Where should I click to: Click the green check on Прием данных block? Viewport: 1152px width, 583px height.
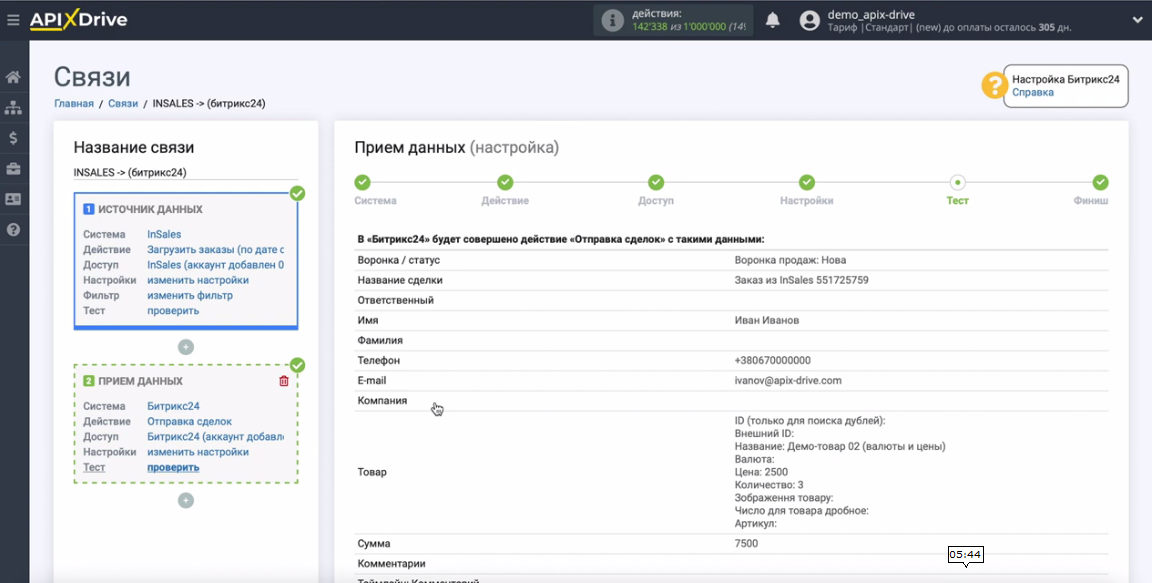tap(298, 365)
